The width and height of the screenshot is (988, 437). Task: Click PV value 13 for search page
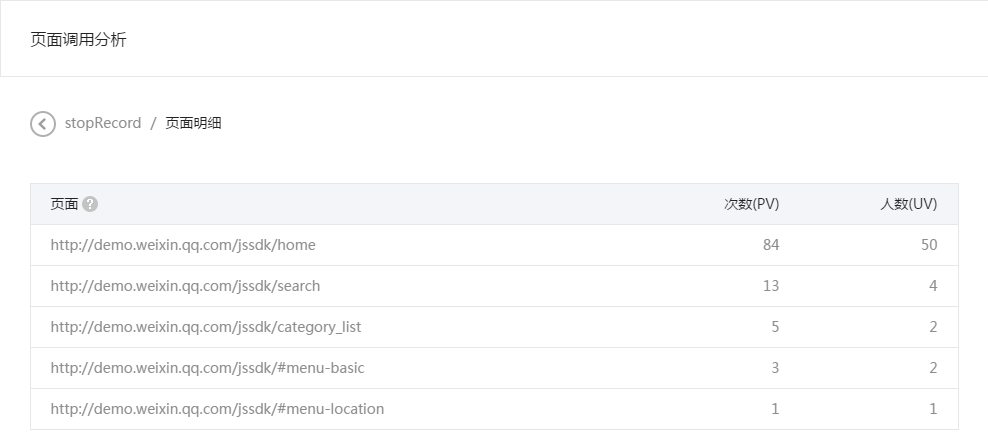coord(771,286)
